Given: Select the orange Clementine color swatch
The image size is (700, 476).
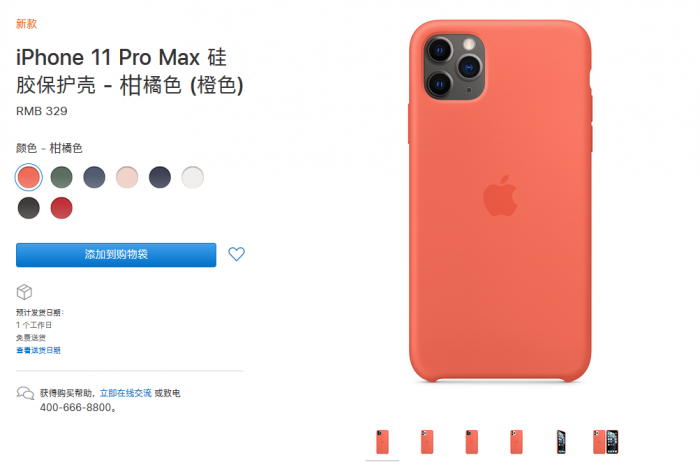Looking at the screenshot, I should coord(29,177).
